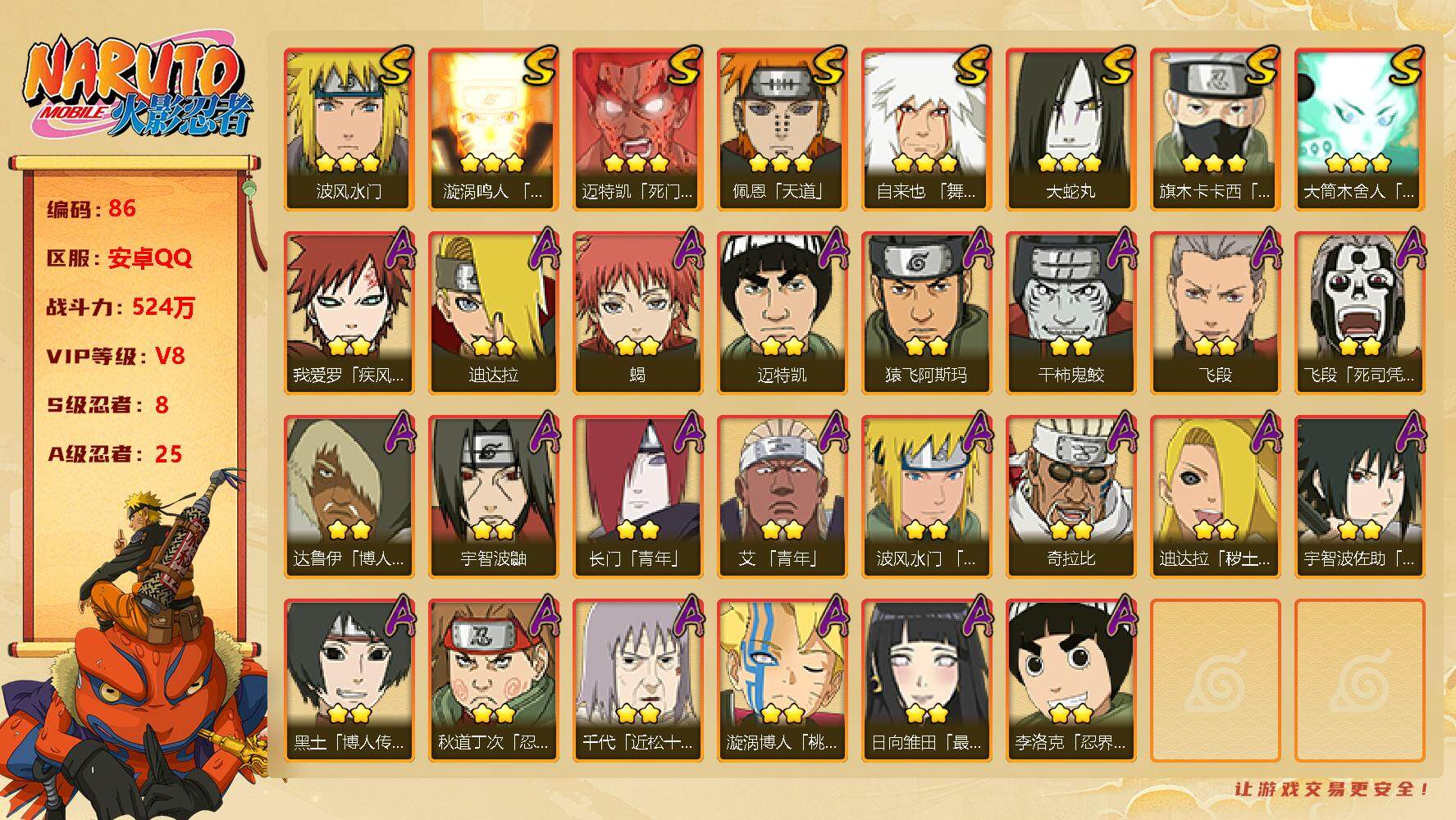
Task: Click the S rank badge on 大蛇丸
Action: (x=1116, y=66)
